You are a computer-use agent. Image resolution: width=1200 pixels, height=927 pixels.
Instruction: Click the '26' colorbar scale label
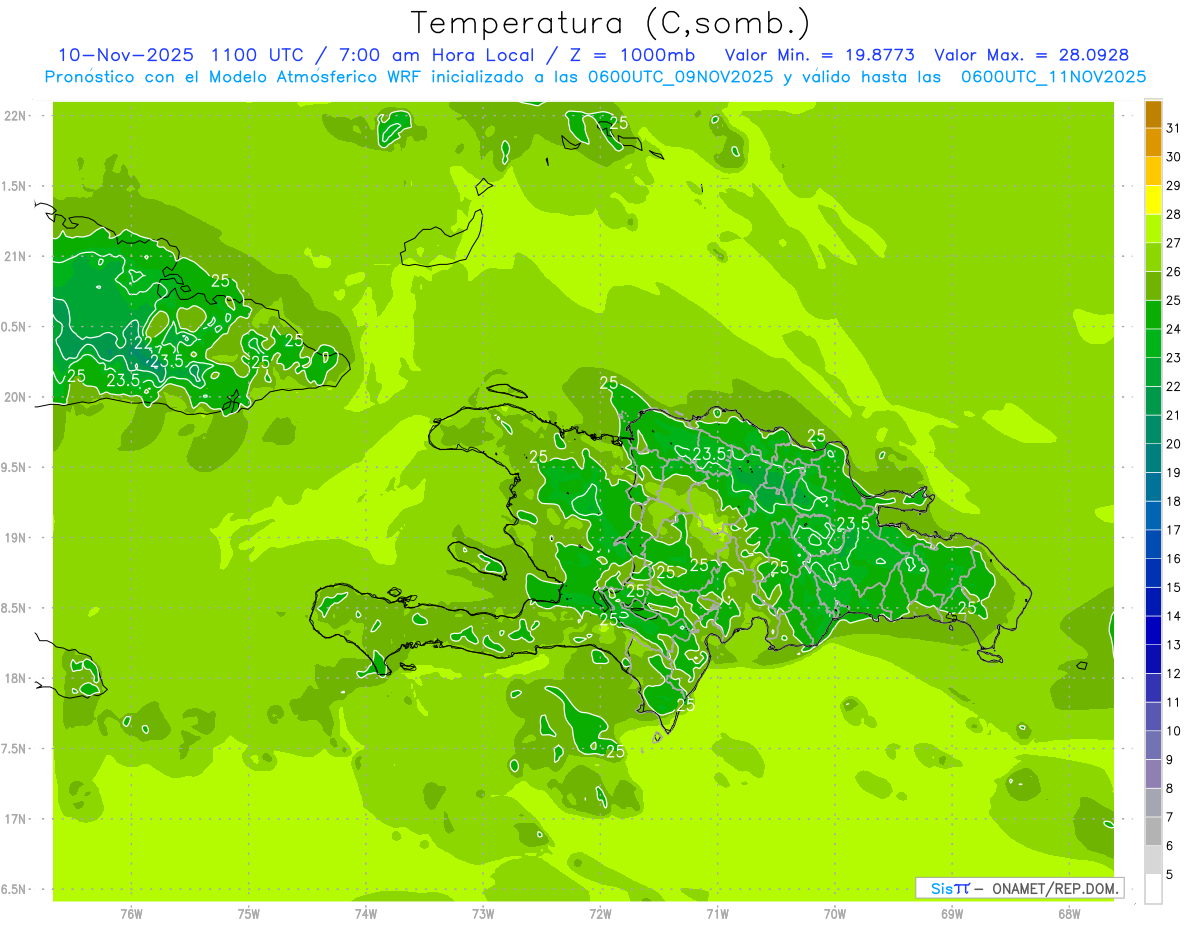pos(1174,272)
